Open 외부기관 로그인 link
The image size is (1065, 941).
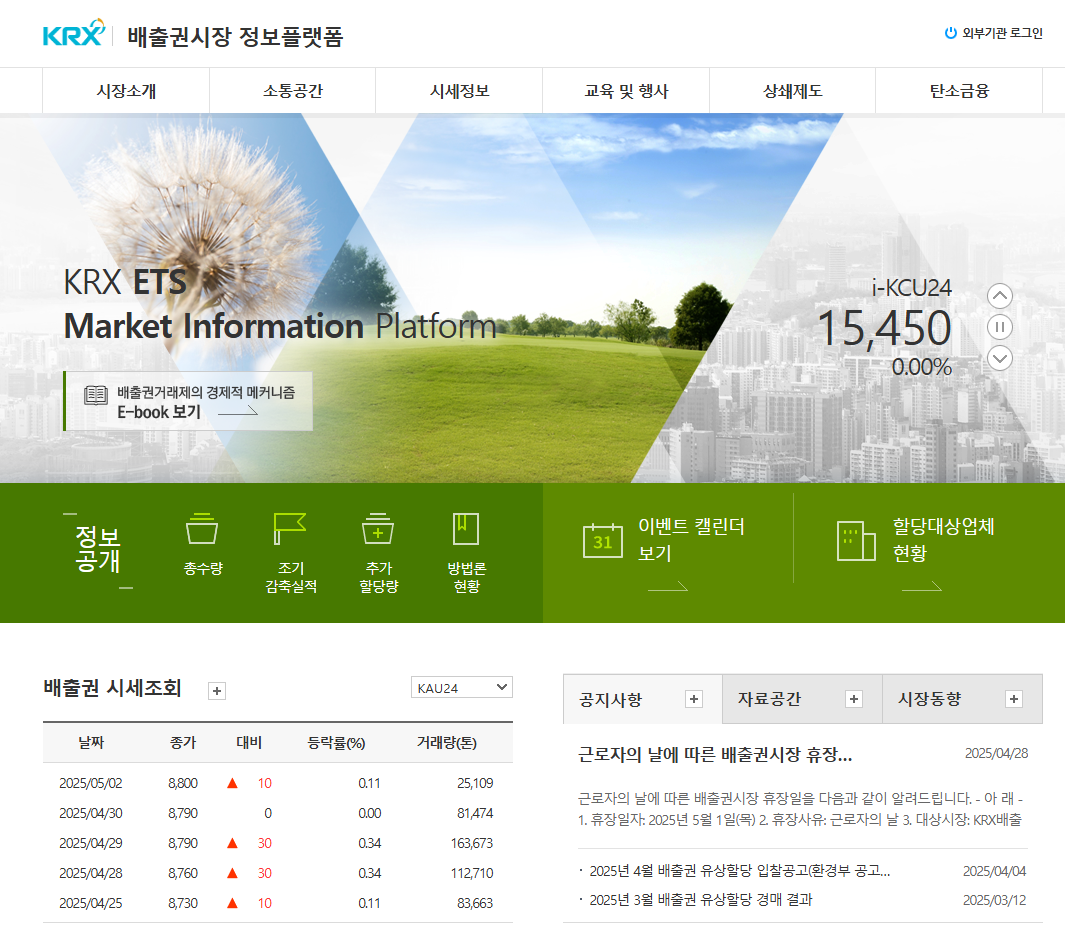tap(1002, 33)
